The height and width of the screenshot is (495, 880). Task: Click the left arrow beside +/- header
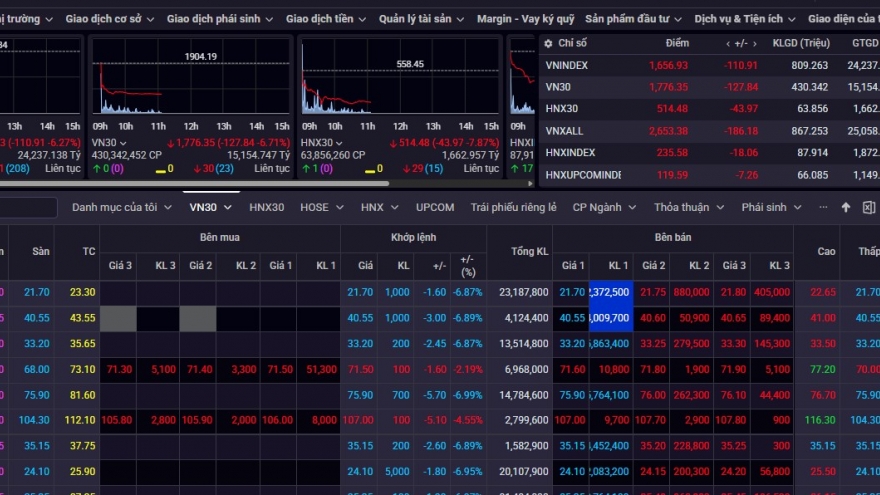tap(728, 44)
